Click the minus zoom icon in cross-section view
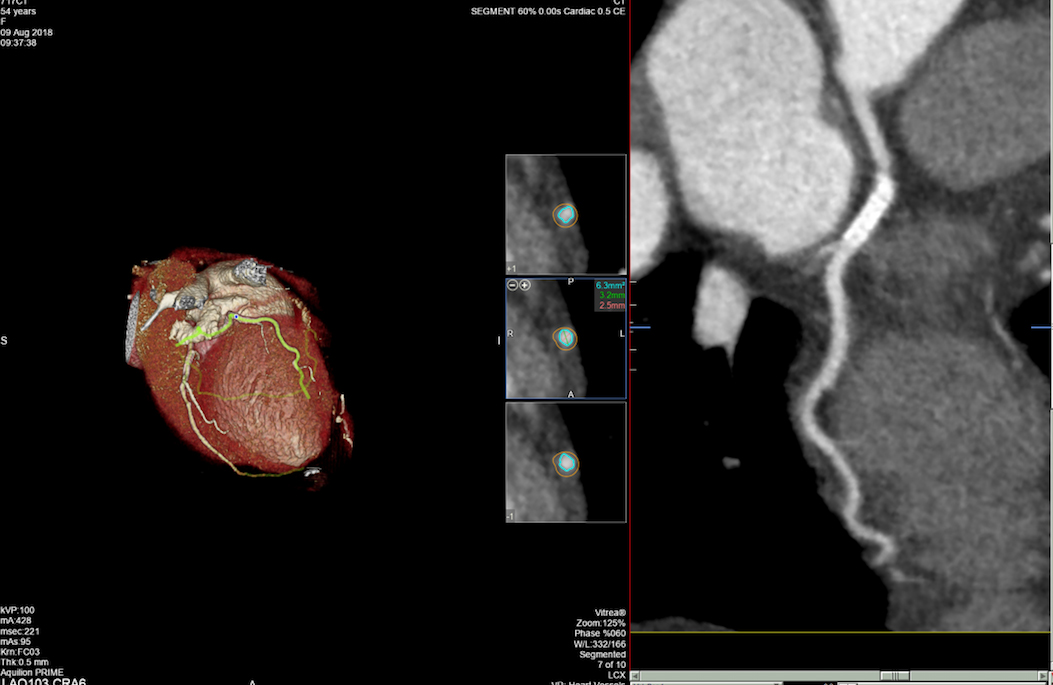This screenshot has width=1053, height=685. [x=512, y=285]
